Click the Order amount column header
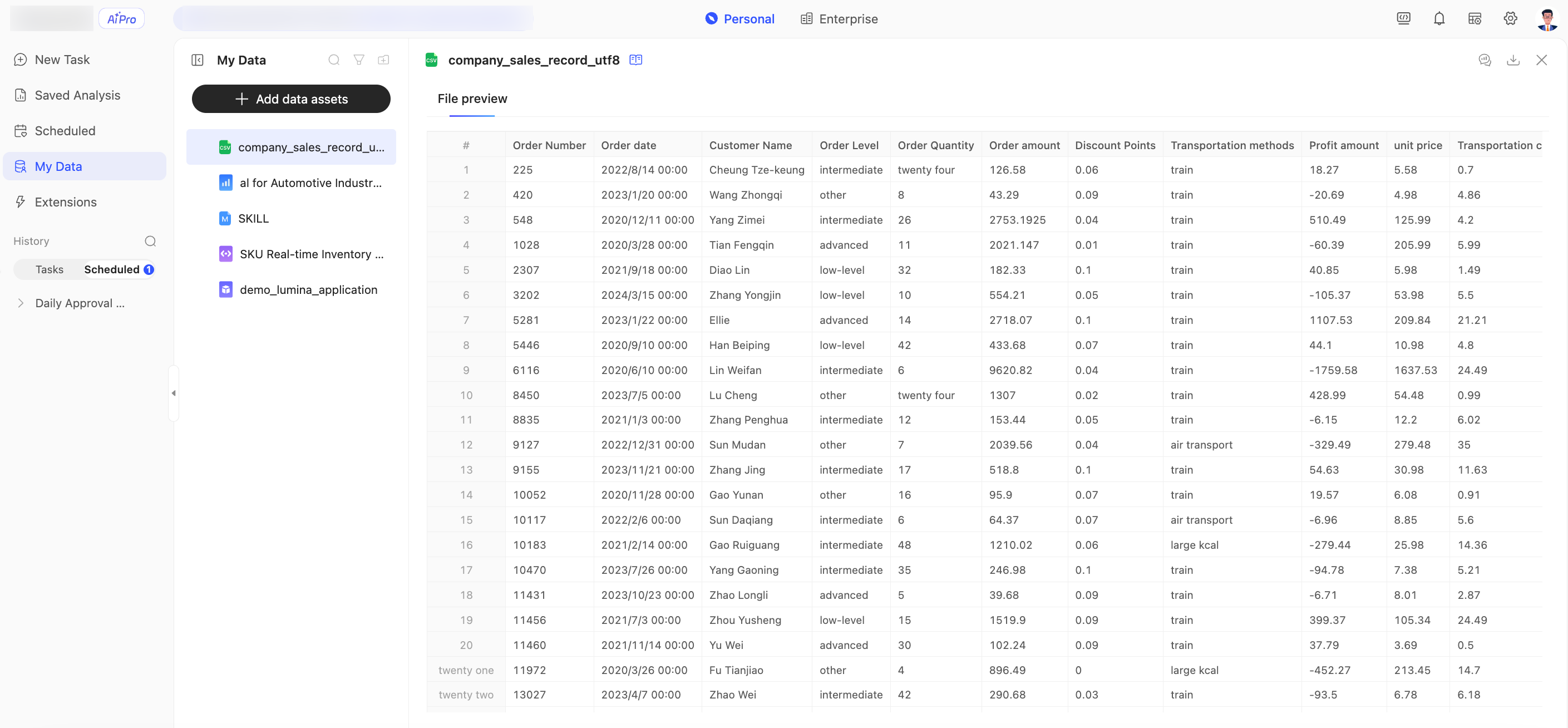The width and height of the screenshot is (1568, 728). (x=1024, y=145)
